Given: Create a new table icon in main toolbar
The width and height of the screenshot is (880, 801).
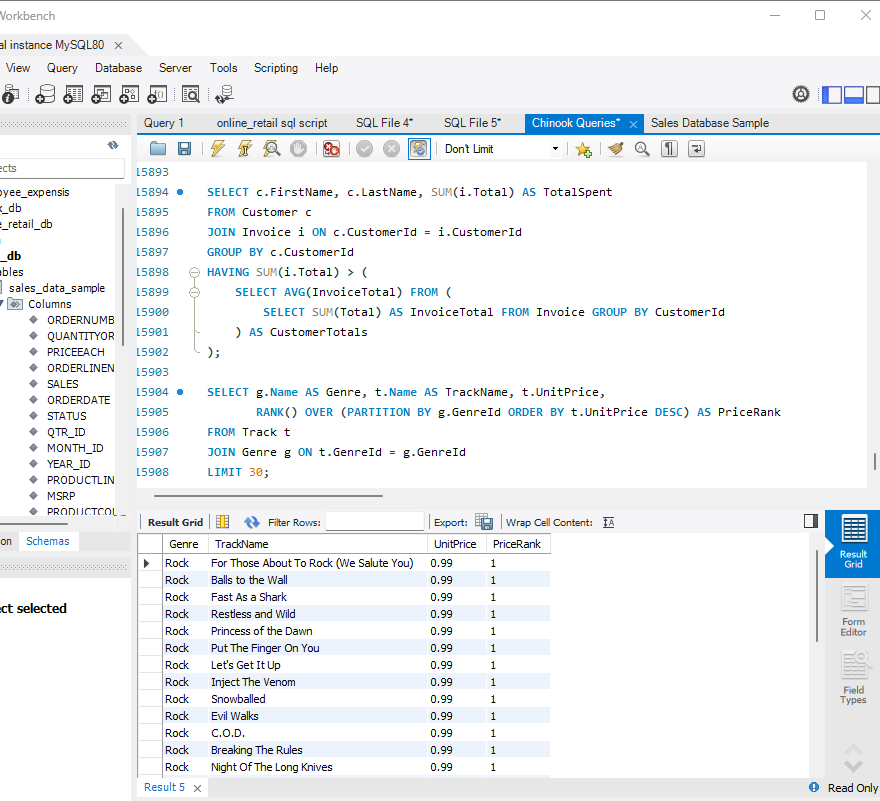Looking at the screenshot, I should tap(73, 94).
